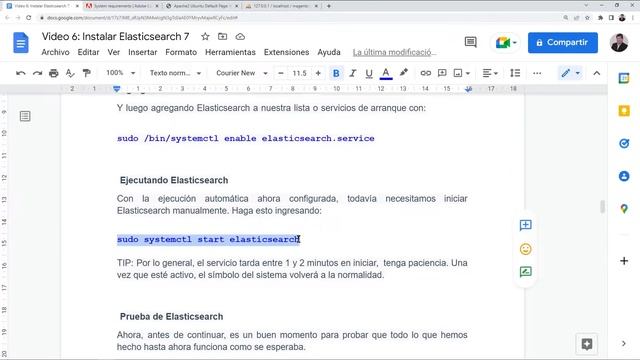Open the Insertar menu
Image resolution: width=640 pixels, height=360 pixels.
click(x=142, y=52)
